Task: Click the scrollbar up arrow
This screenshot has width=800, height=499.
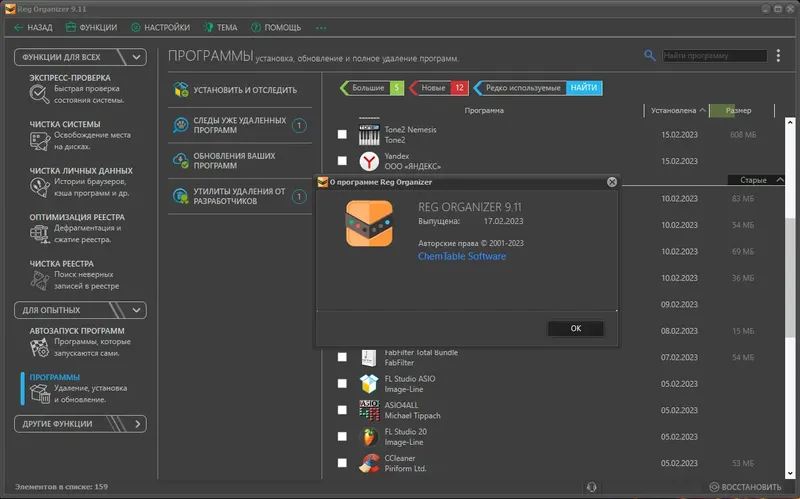Action: [790, 122]
